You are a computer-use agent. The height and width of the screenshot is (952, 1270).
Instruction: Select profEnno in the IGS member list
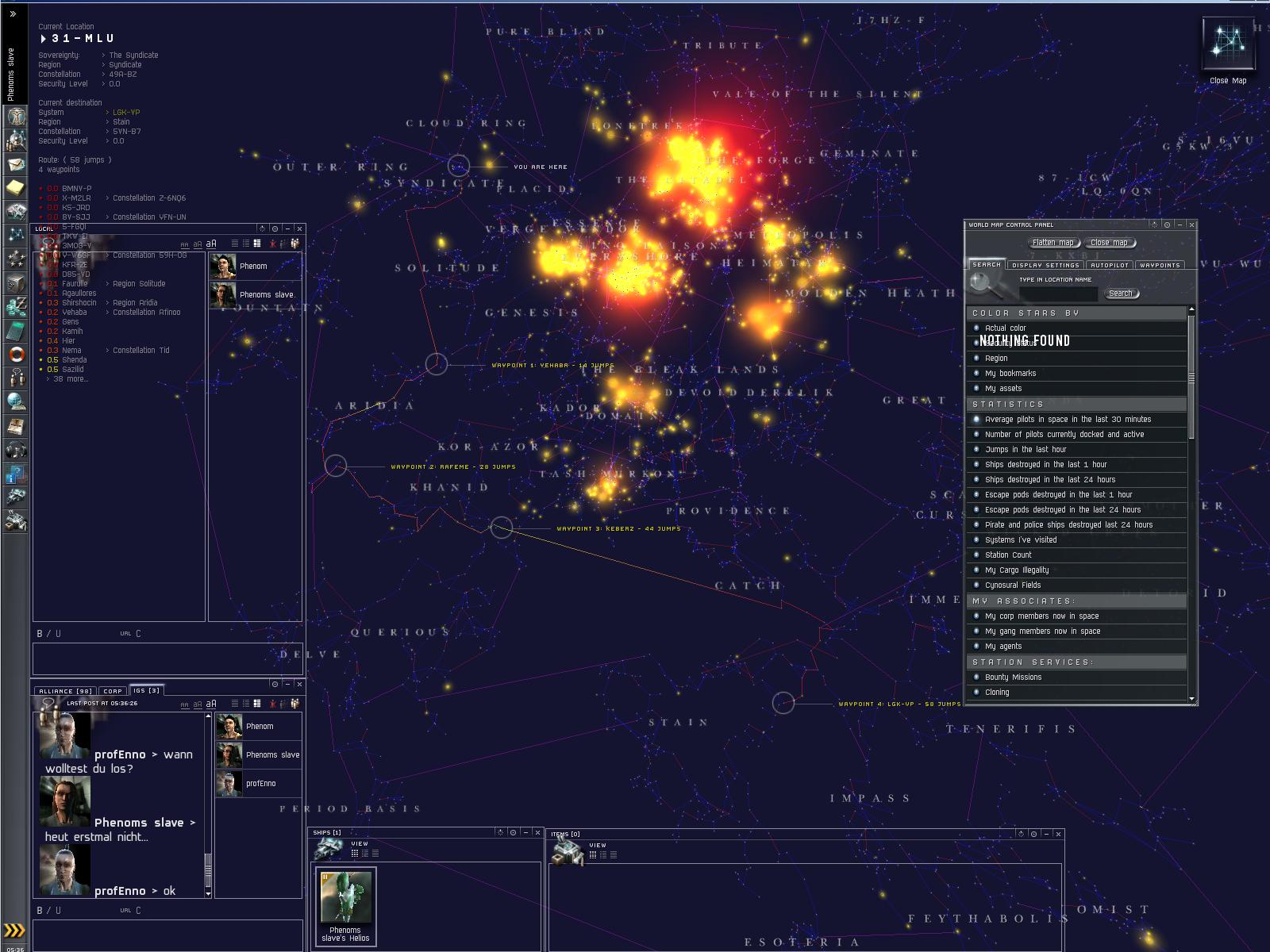pos(258,784)
